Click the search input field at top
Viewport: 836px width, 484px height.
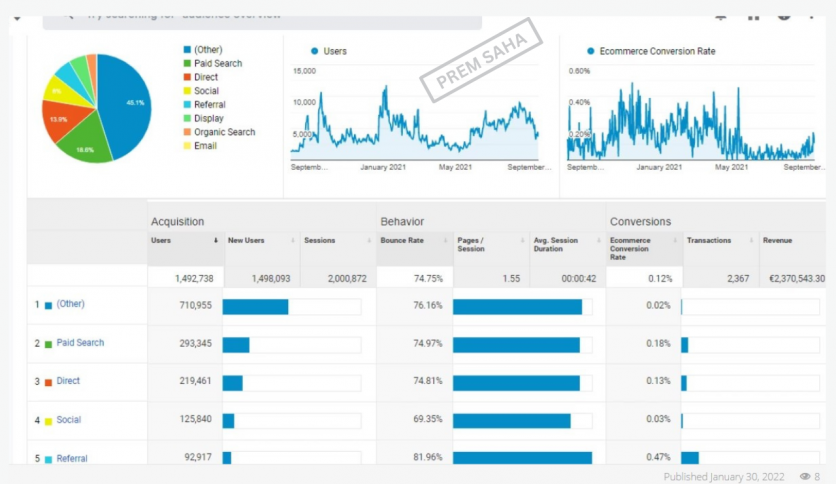[270, 16]
